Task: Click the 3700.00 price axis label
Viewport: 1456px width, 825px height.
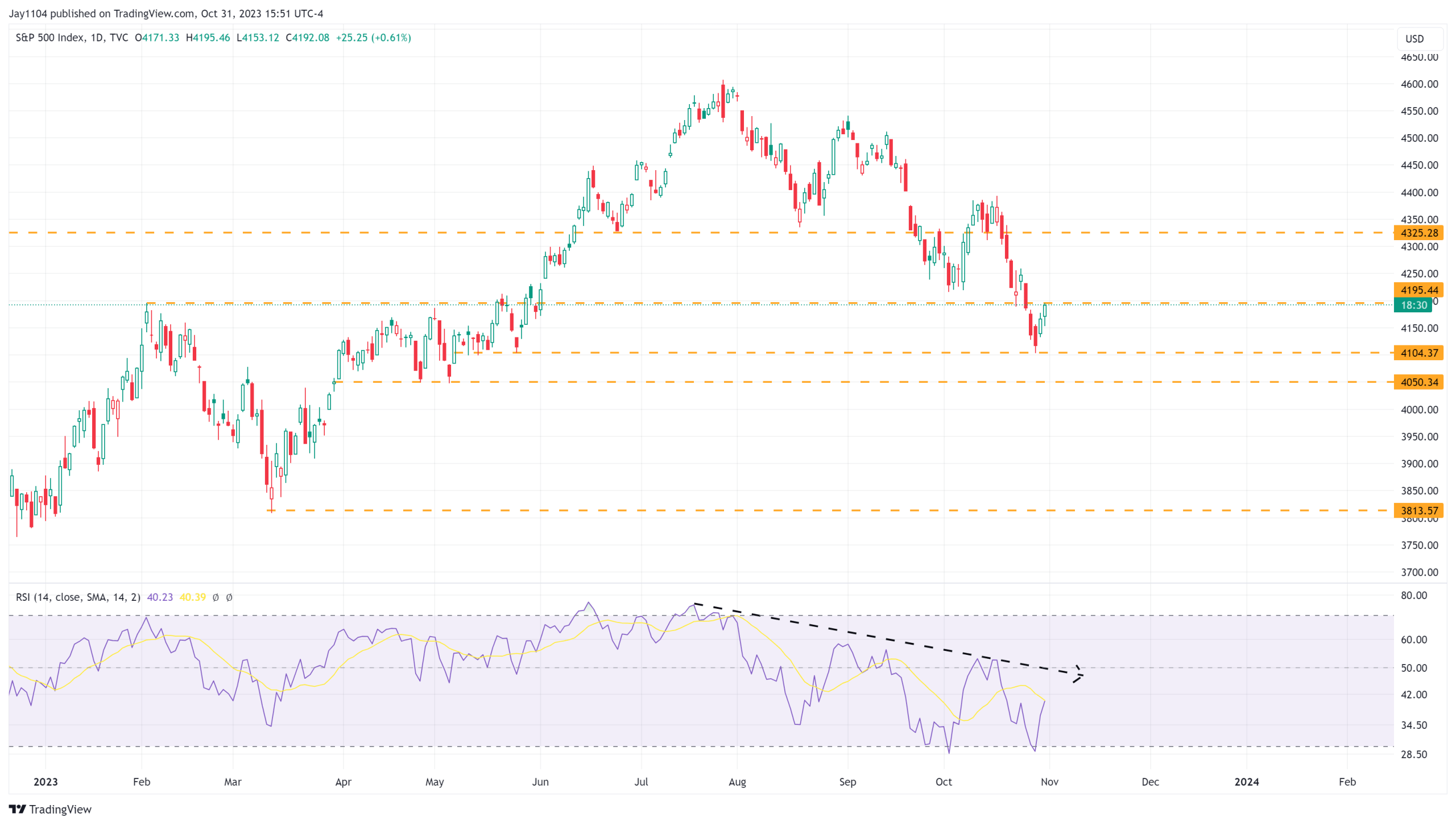Action: [x=1419, y=572]
